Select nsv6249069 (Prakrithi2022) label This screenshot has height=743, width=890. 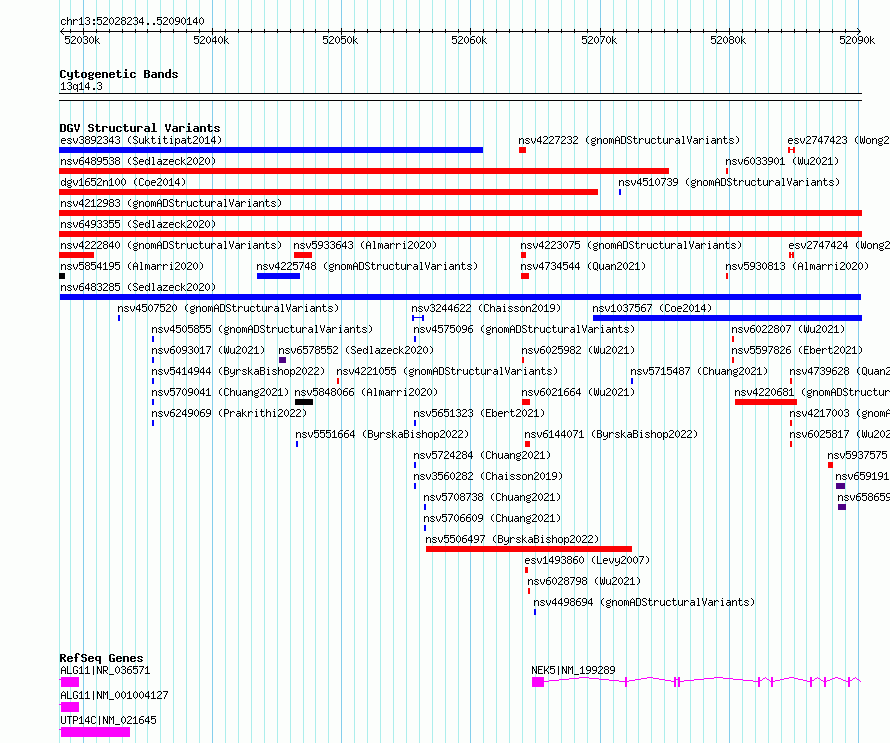(229, 413)
